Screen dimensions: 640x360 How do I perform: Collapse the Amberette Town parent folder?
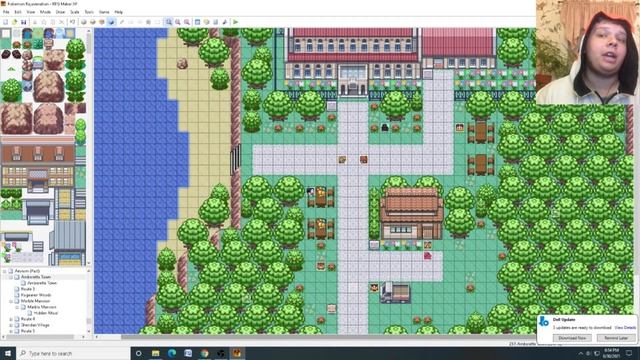pyautogui.click(x=11, y=277)
